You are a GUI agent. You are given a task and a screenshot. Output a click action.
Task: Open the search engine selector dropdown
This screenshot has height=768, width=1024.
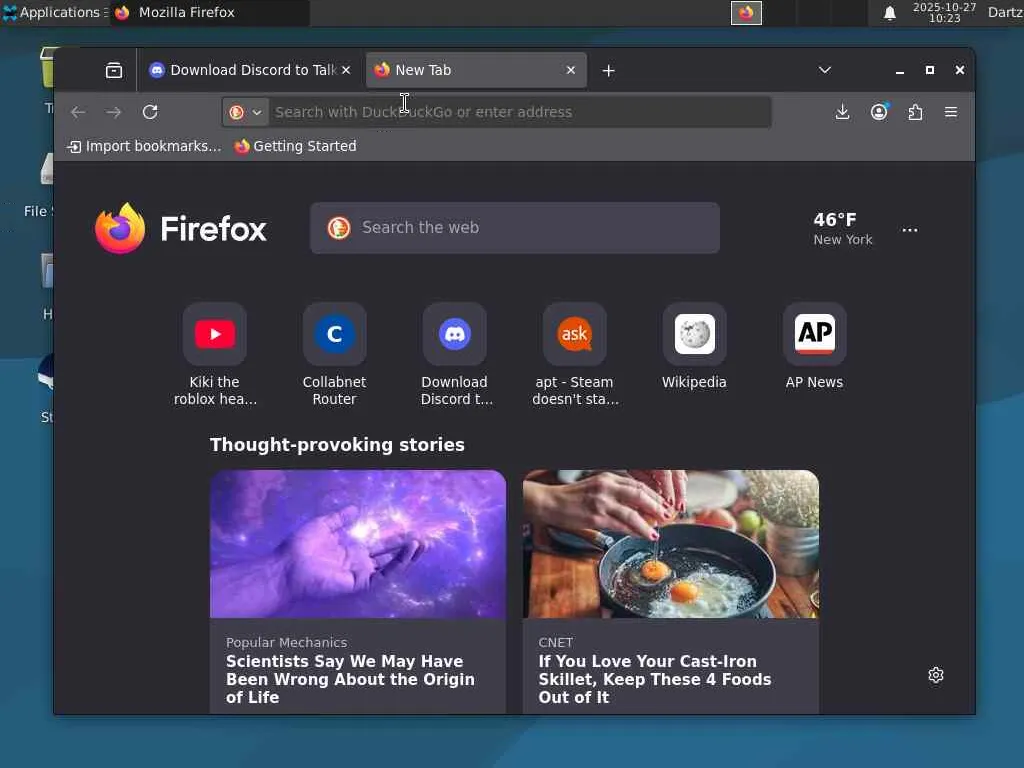[246, 112]
